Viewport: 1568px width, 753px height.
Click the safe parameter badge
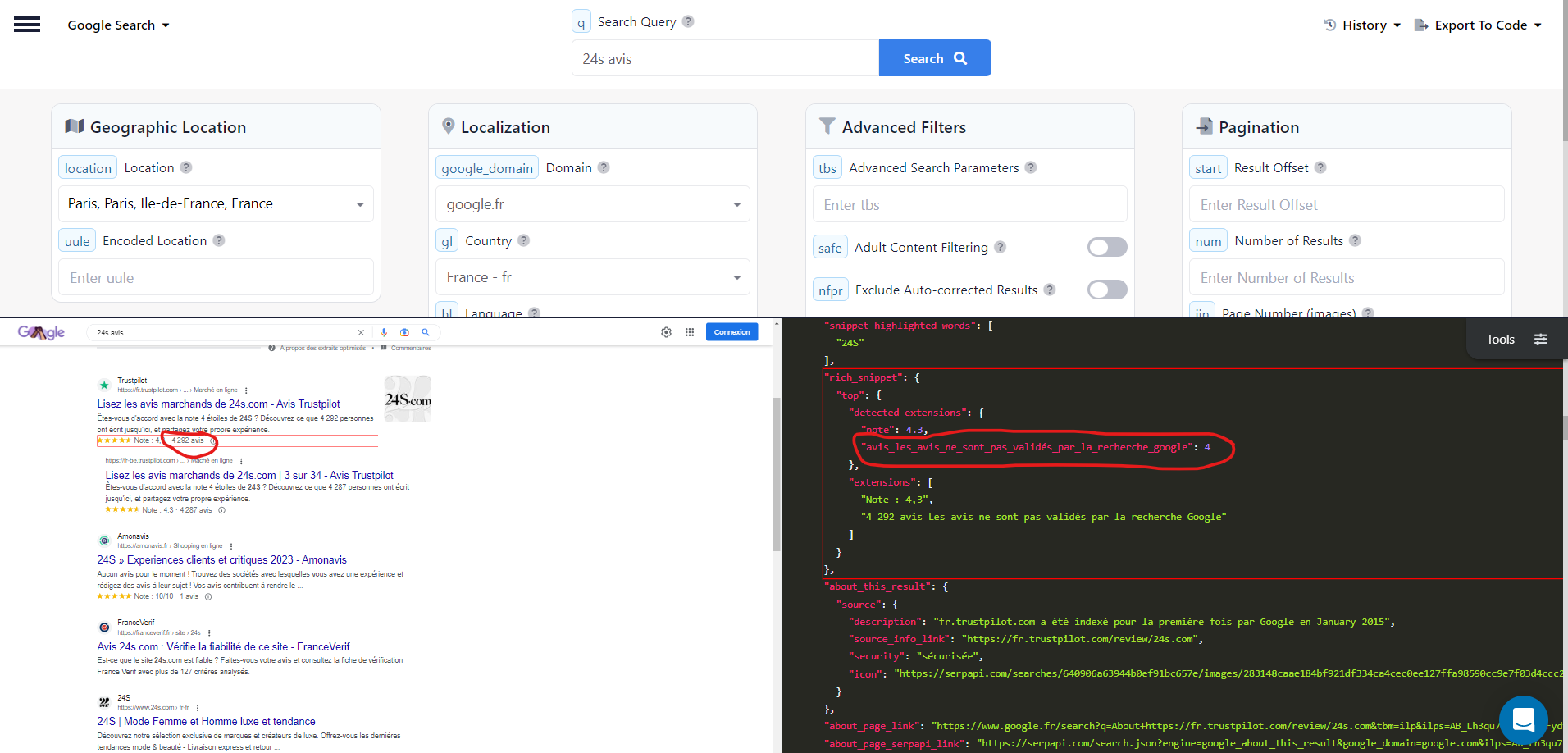click(829, 247)
